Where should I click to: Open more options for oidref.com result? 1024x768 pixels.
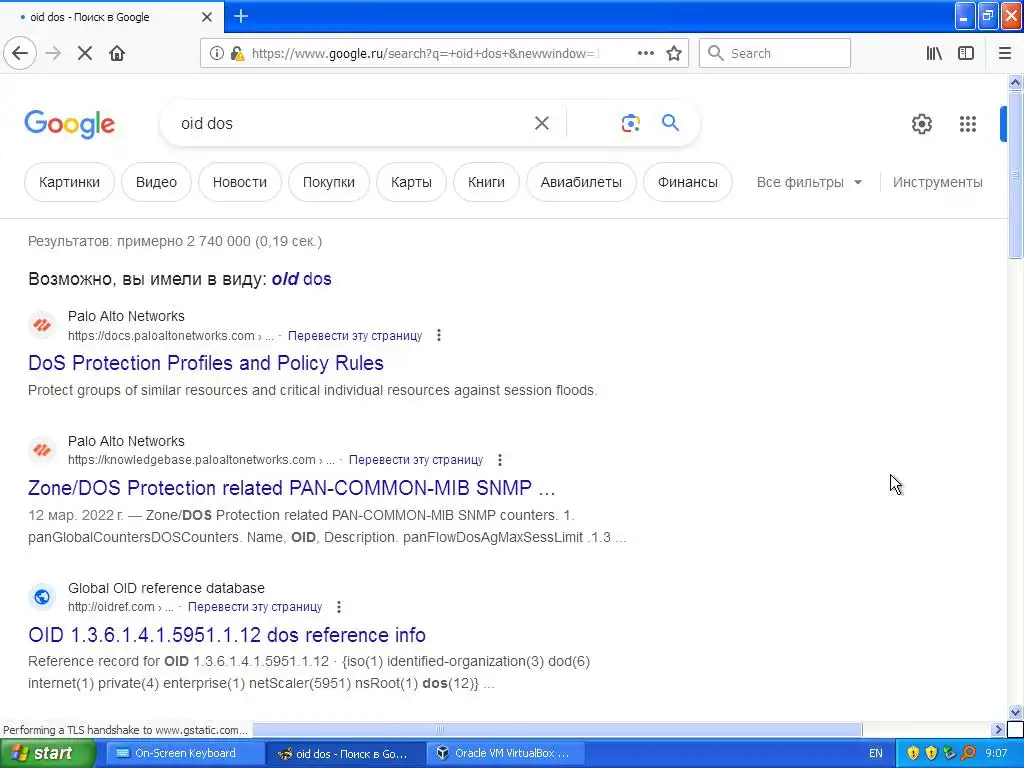click(x=338, y=607)
